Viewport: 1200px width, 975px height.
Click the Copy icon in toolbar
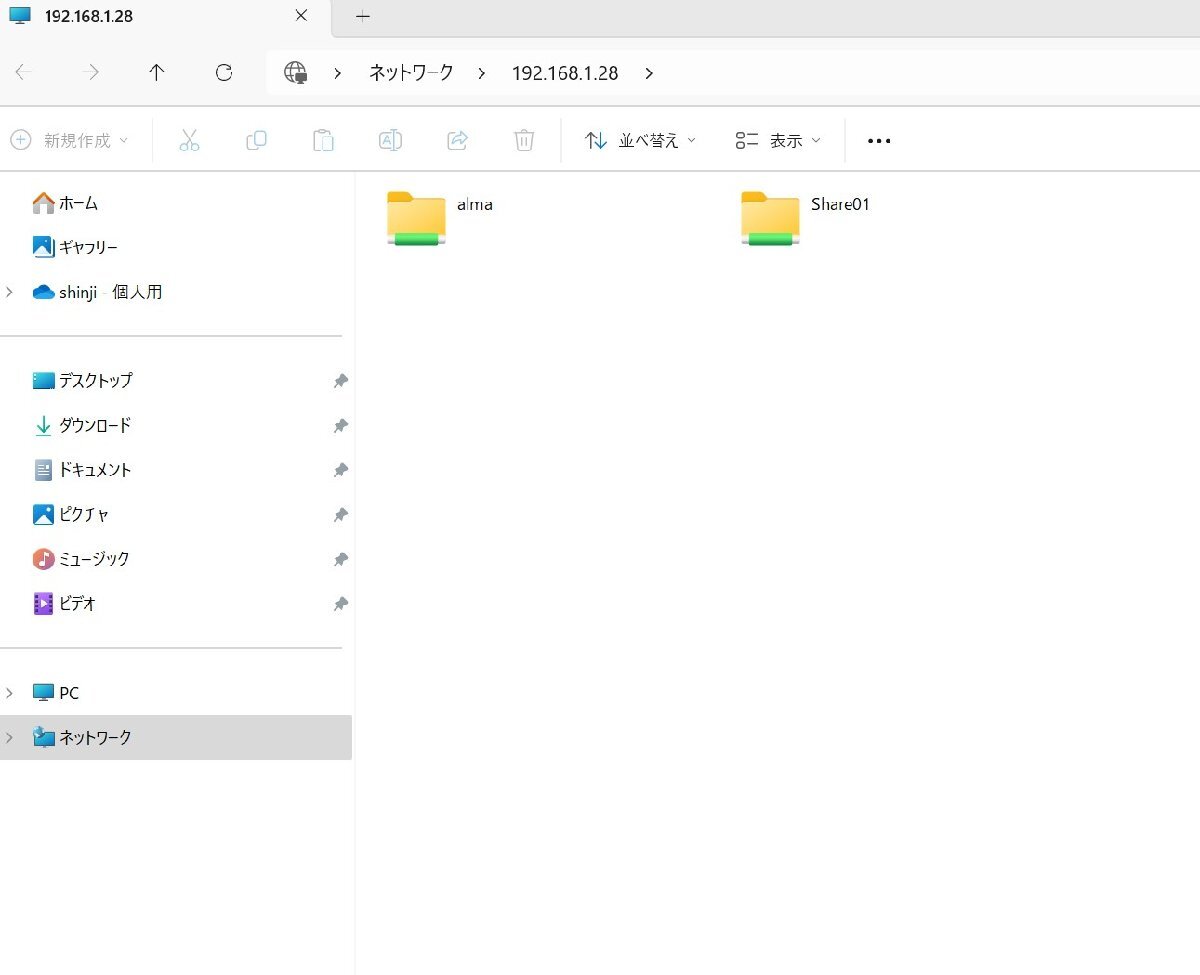pos(256,140)
